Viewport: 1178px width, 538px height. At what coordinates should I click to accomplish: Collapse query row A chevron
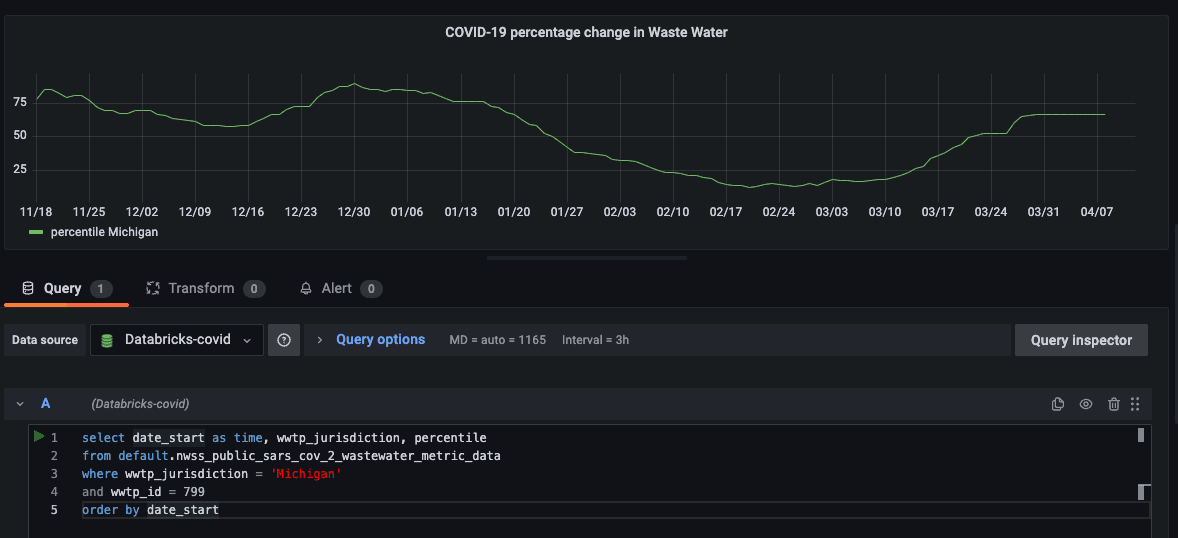(20, 404)
